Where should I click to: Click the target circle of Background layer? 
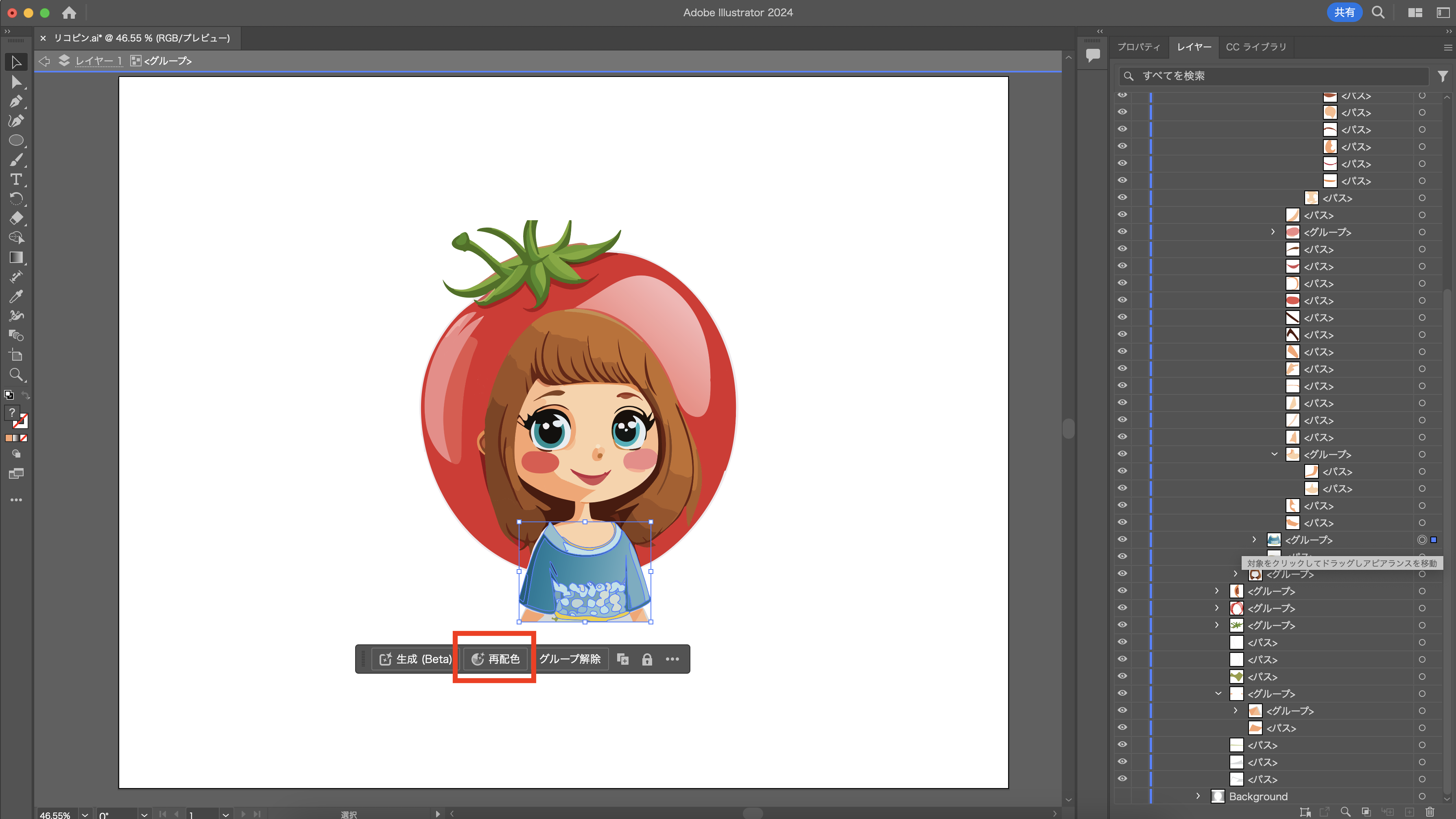[x=1421, y=796]
